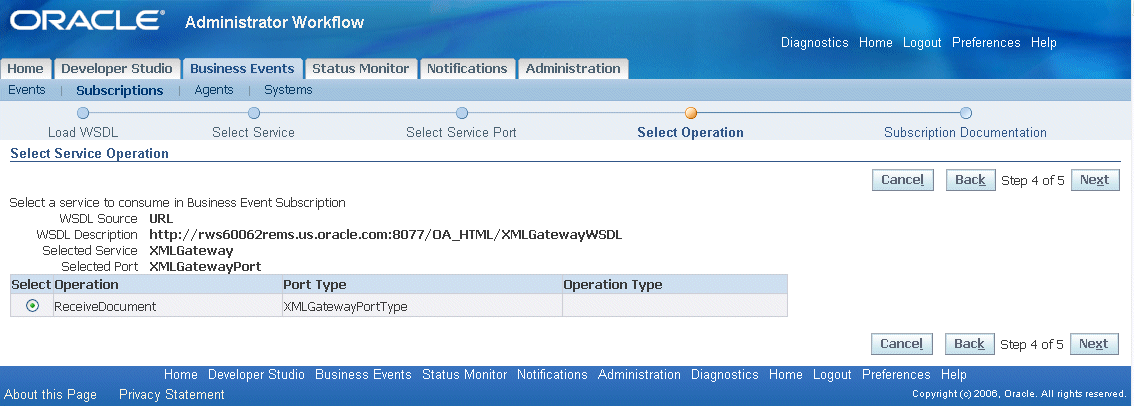This screenshot has width=1134, height=406.
Task: Open the Administration tab
Action: (x=573, y=69)
